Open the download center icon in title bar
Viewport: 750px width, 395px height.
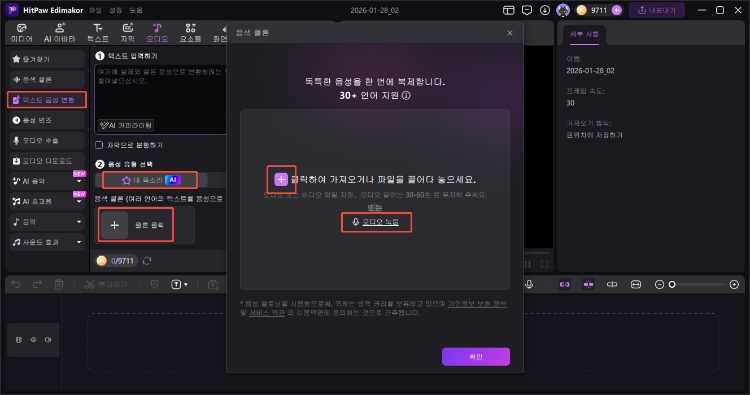point(545,10)
